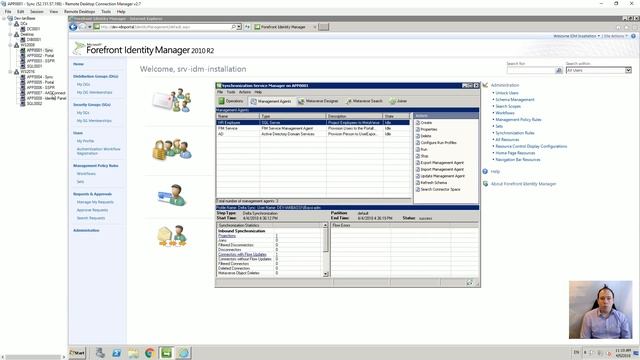Open the Operations toolbar button
Screen dimensions: 640x360
click(231, 101)
